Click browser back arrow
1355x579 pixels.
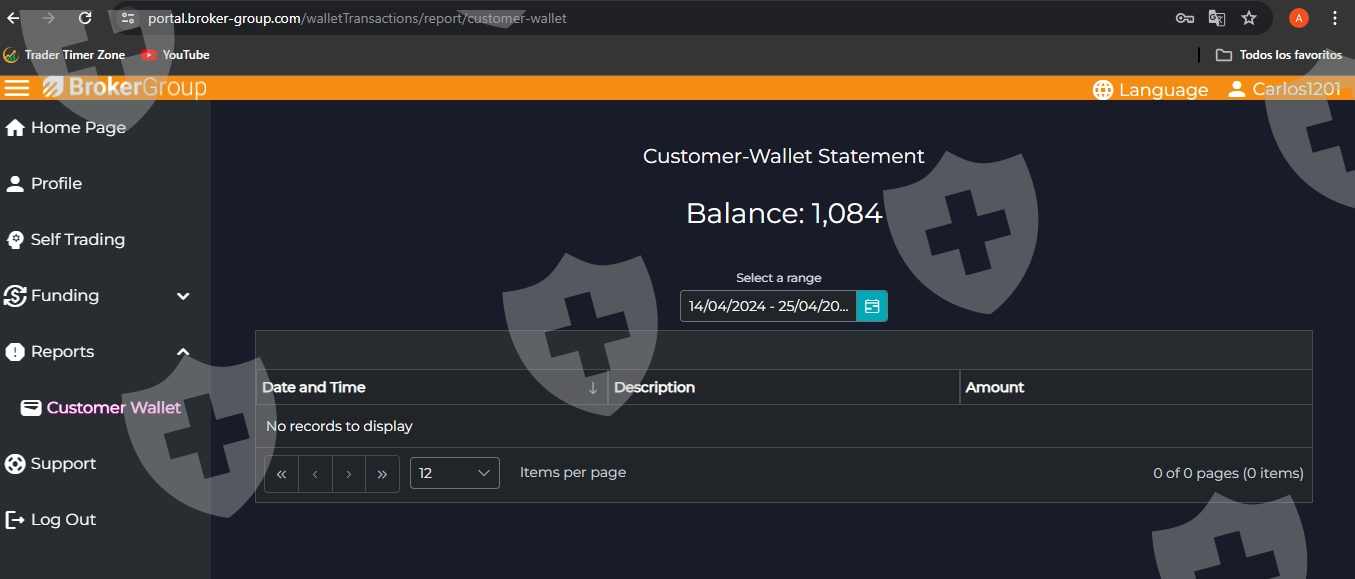(x=13, y=18)
